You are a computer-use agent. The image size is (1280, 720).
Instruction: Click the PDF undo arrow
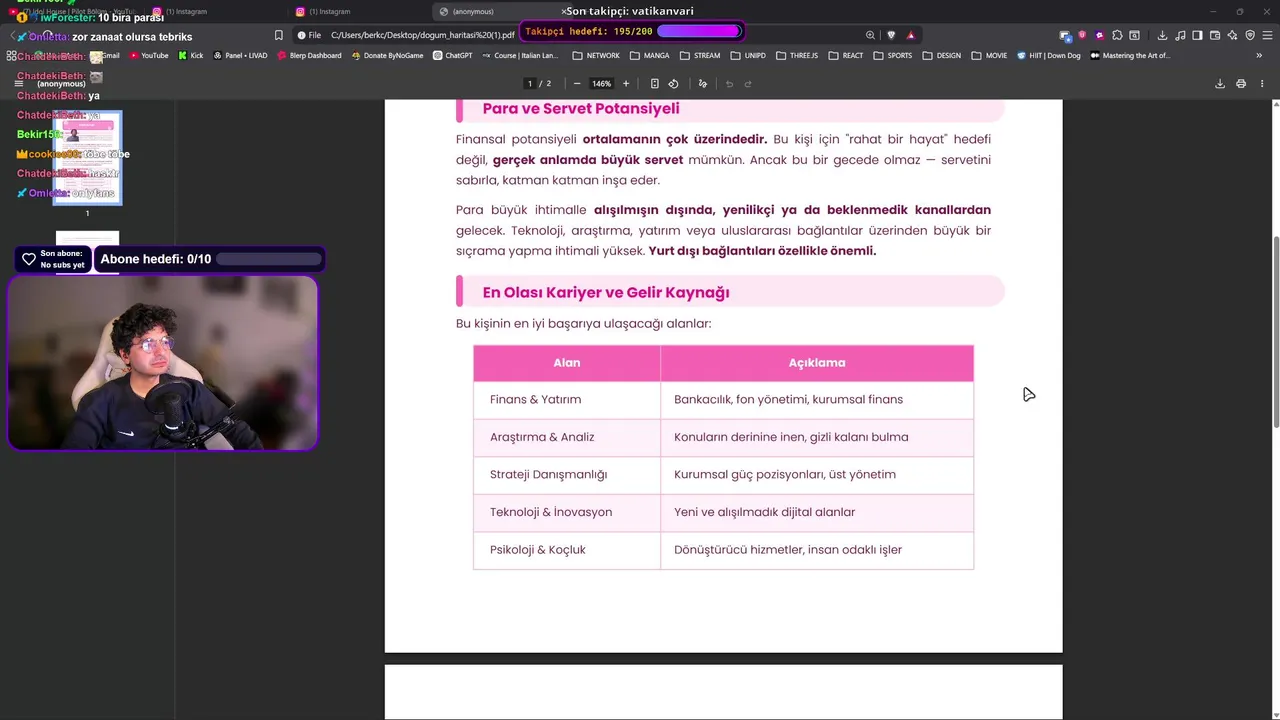pos(729,84)
